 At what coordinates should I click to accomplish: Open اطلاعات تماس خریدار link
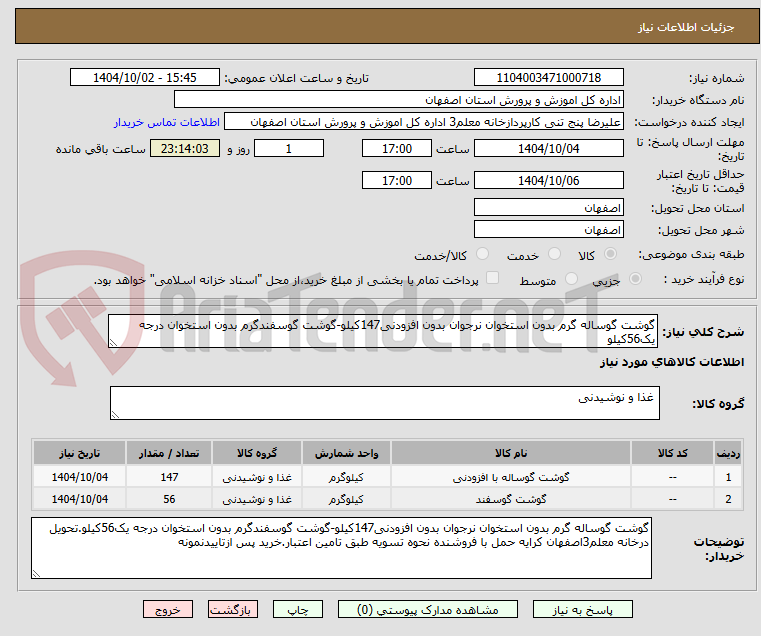tap(167, 122)
